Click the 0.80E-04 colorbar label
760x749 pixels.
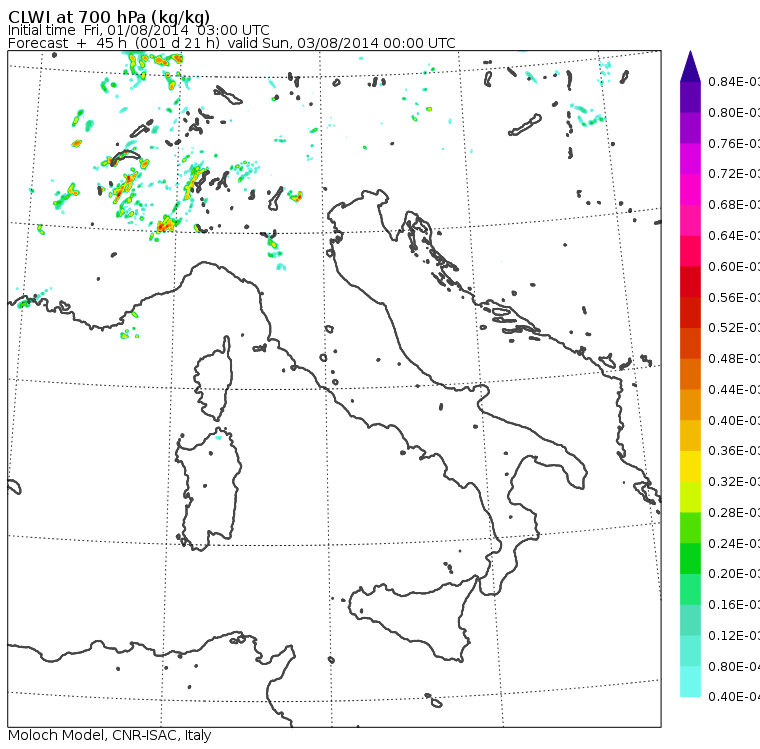click(x=734, y=667)
